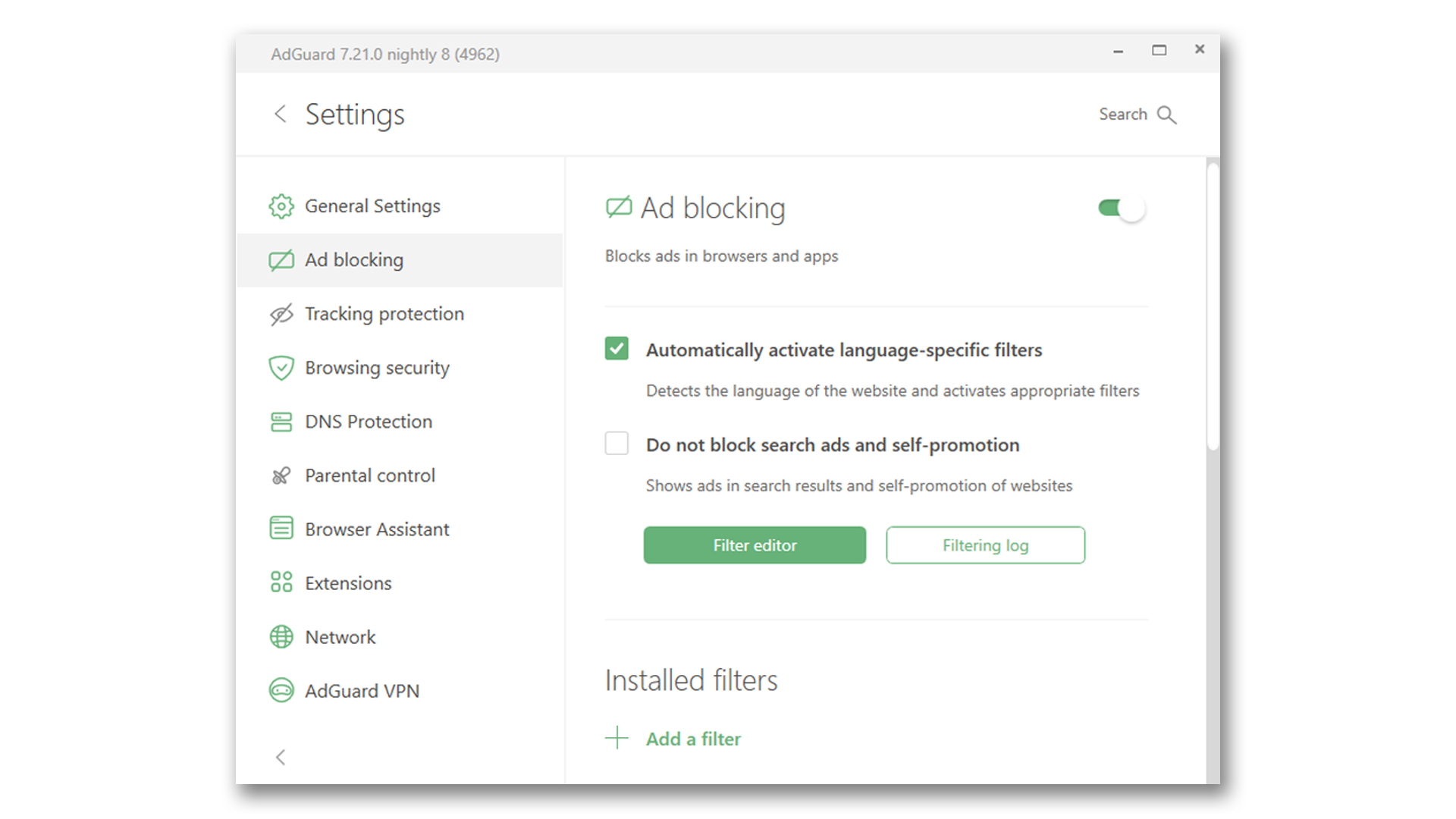
Task: Collapse the sidebar with the chevron
Action: (281, 757)
